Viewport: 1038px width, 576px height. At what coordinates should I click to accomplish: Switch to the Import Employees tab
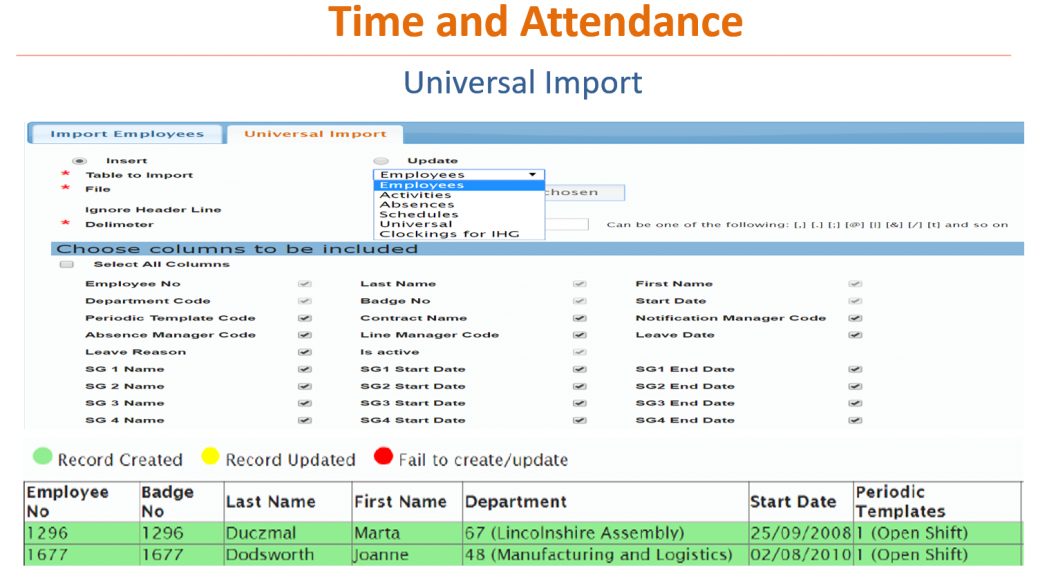(127, 134)
